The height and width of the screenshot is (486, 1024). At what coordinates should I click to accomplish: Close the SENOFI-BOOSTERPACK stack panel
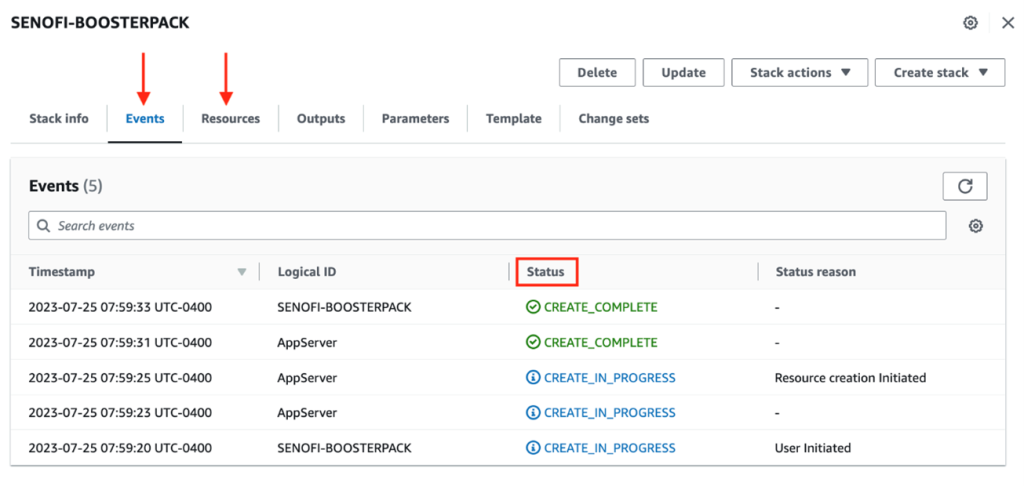coord(1007,23)
